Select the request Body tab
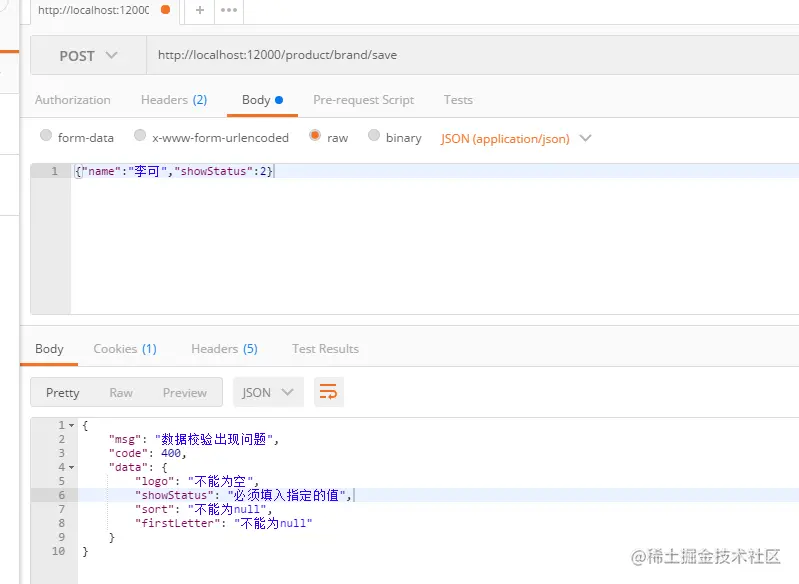799x584 pixels. [x=262, y=100]
